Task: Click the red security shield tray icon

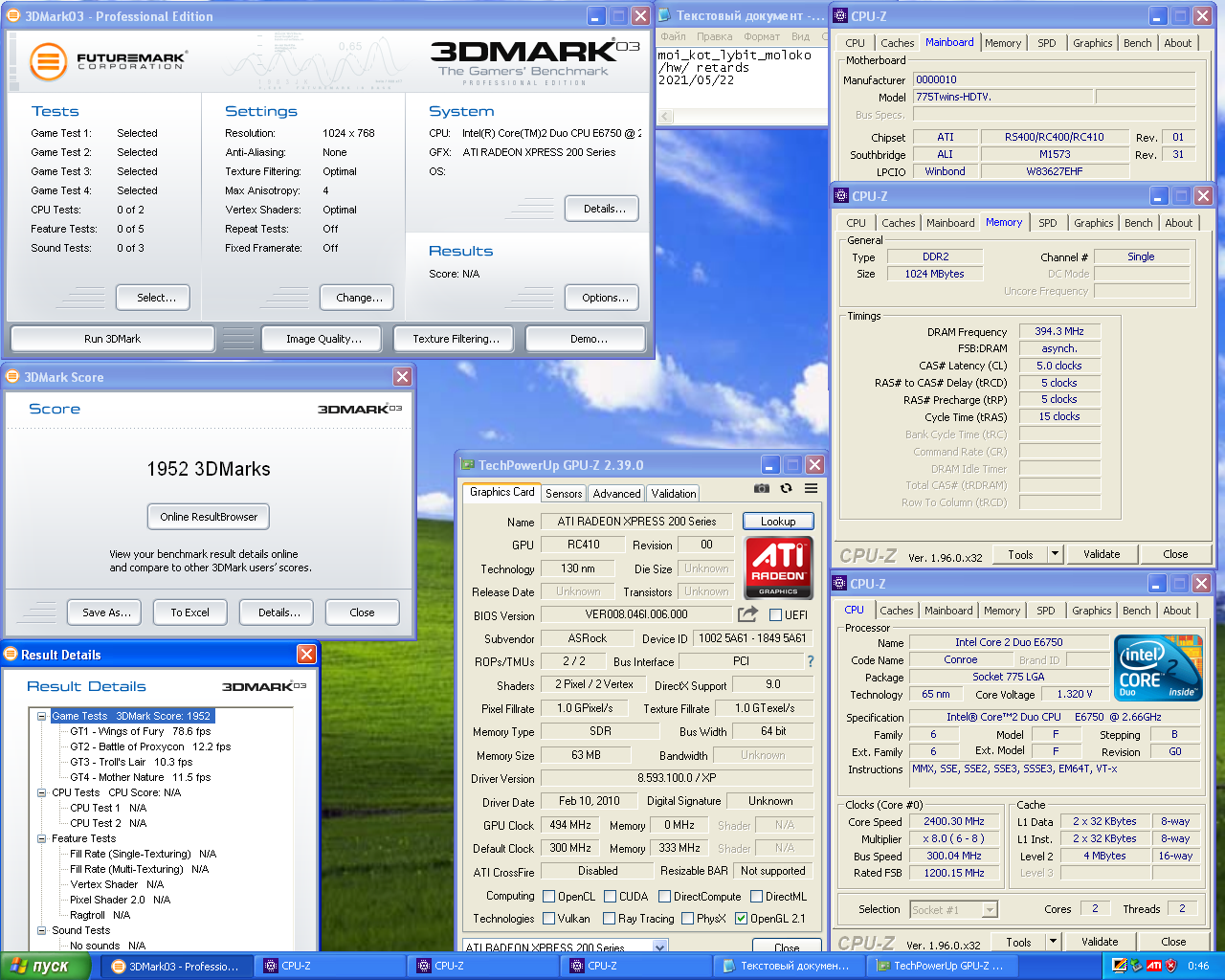Action: (1170, 966)
